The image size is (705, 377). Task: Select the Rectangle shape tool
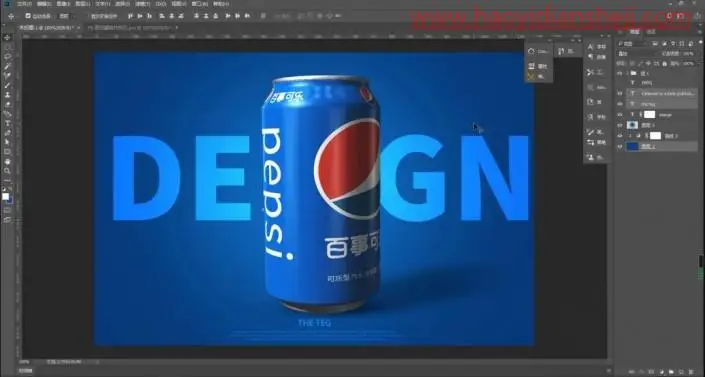point(7,152)
